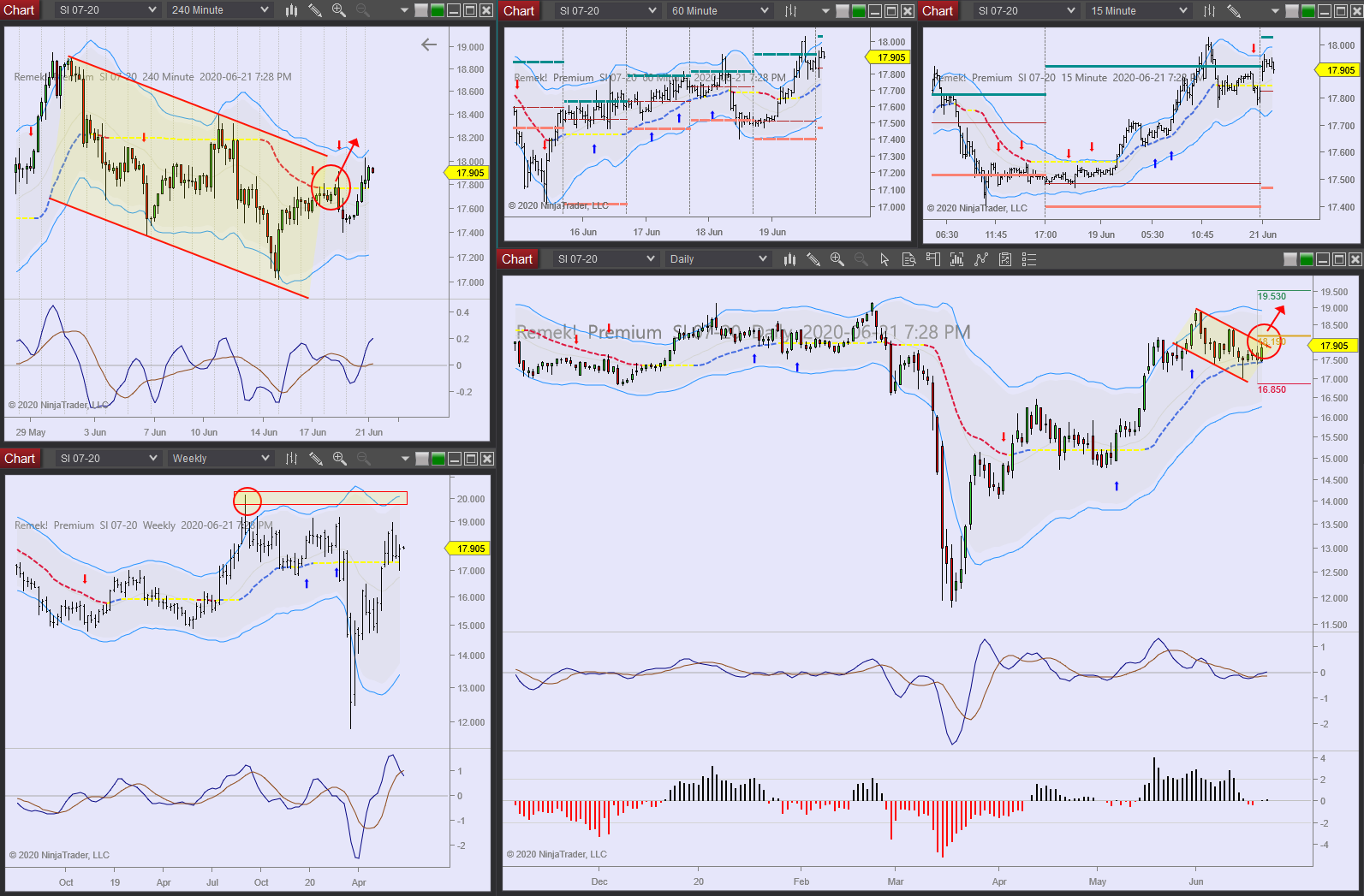The image size is (1364, 896).
Task: Open chart Properties list icon in Daily toolbar
Action: coord(1029,259)
